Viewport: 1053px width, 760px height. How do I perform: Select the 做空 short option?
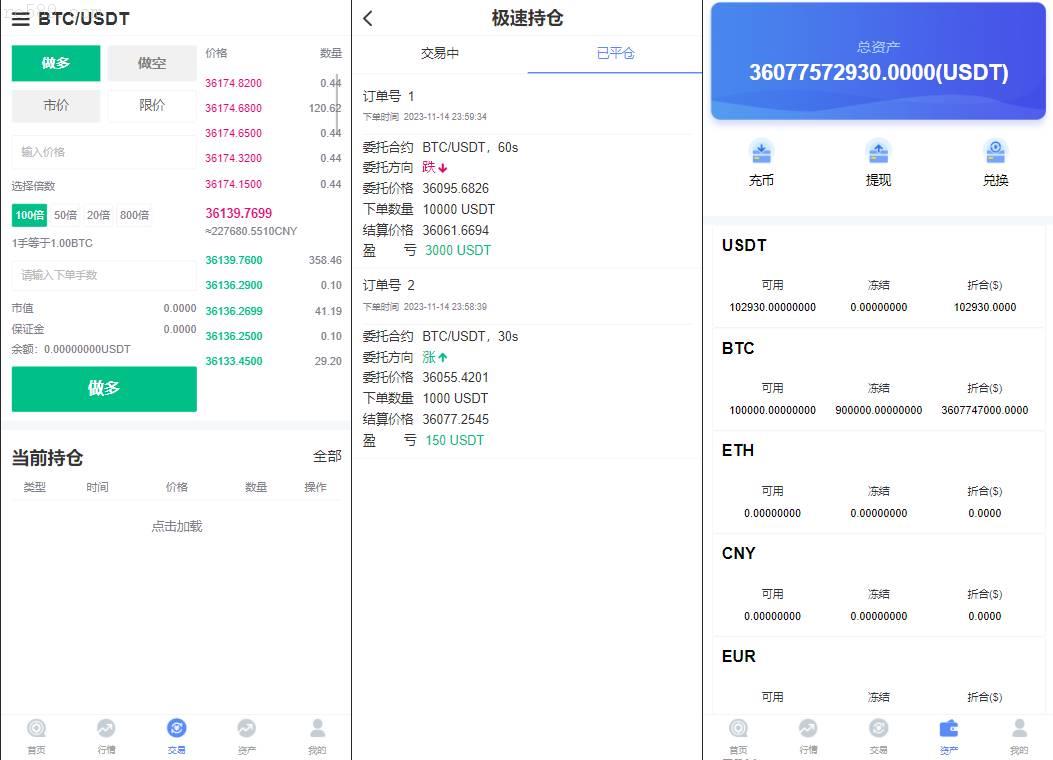[x=152, y=63]
